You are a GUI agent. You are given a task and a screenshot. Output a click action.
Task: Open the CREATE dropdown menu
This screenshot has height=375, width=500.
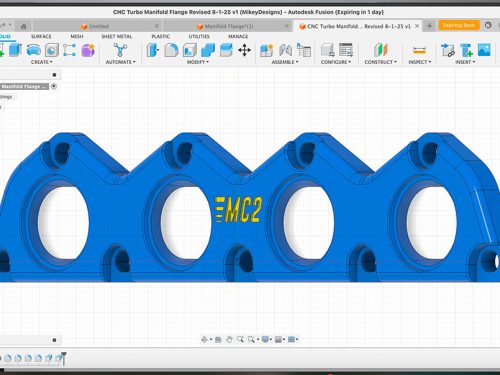pos(42,62)
